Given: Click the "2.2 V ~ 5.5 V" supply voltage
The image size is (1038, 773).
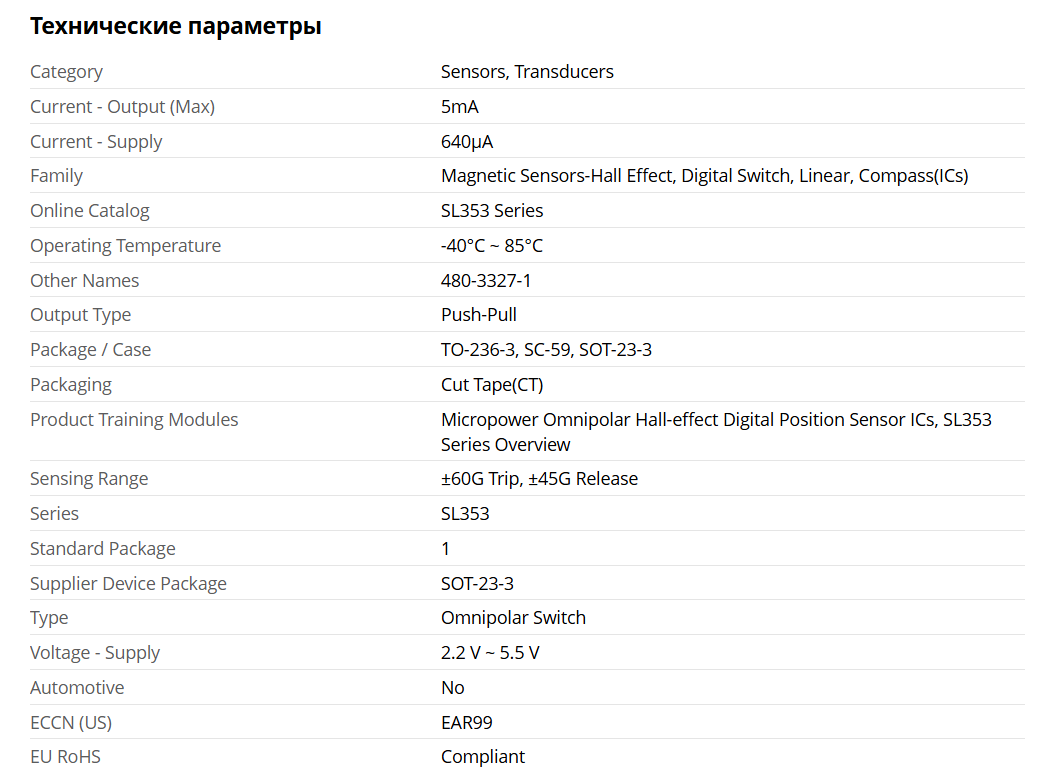Looking at the screenshot, I should coord(490,653).
